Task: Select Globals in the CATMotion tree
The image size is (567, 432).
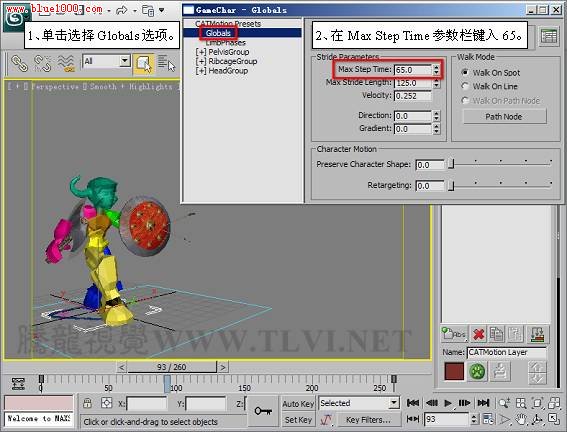Action: click(x=218, y=33)
